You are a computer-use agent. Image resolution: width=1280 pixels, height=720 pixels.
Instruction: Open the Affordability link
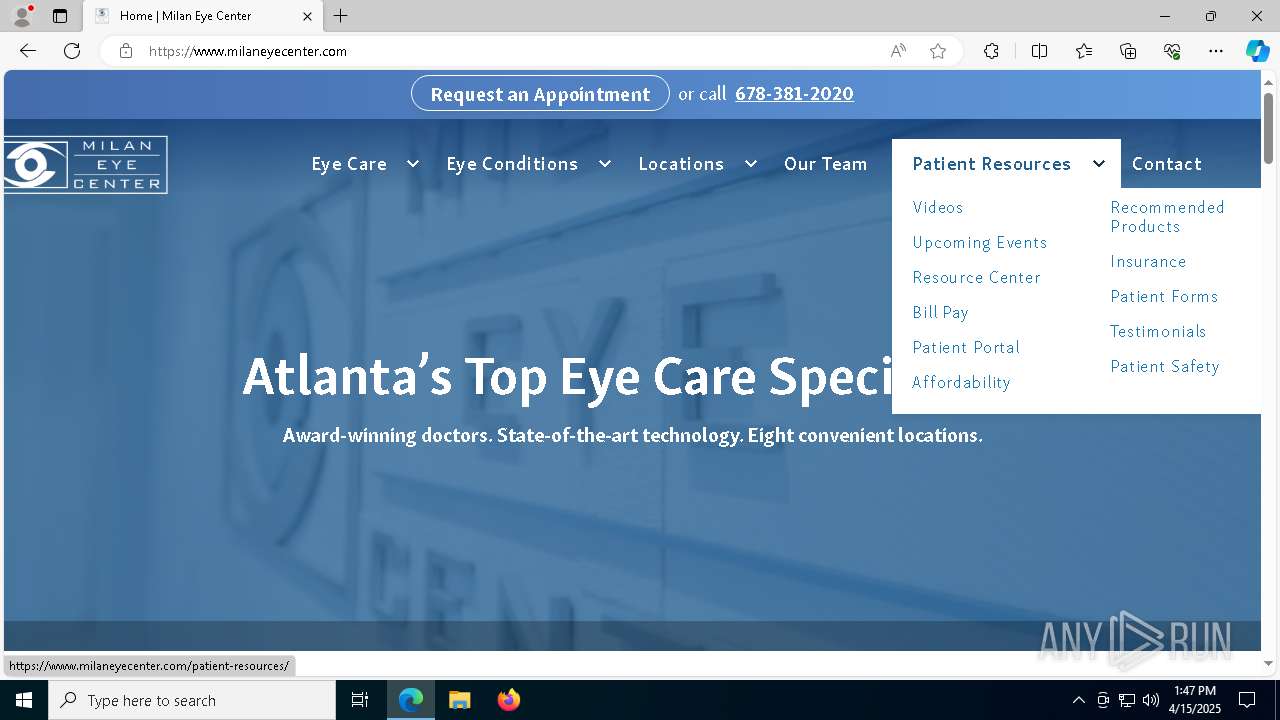tap(961, 382)
